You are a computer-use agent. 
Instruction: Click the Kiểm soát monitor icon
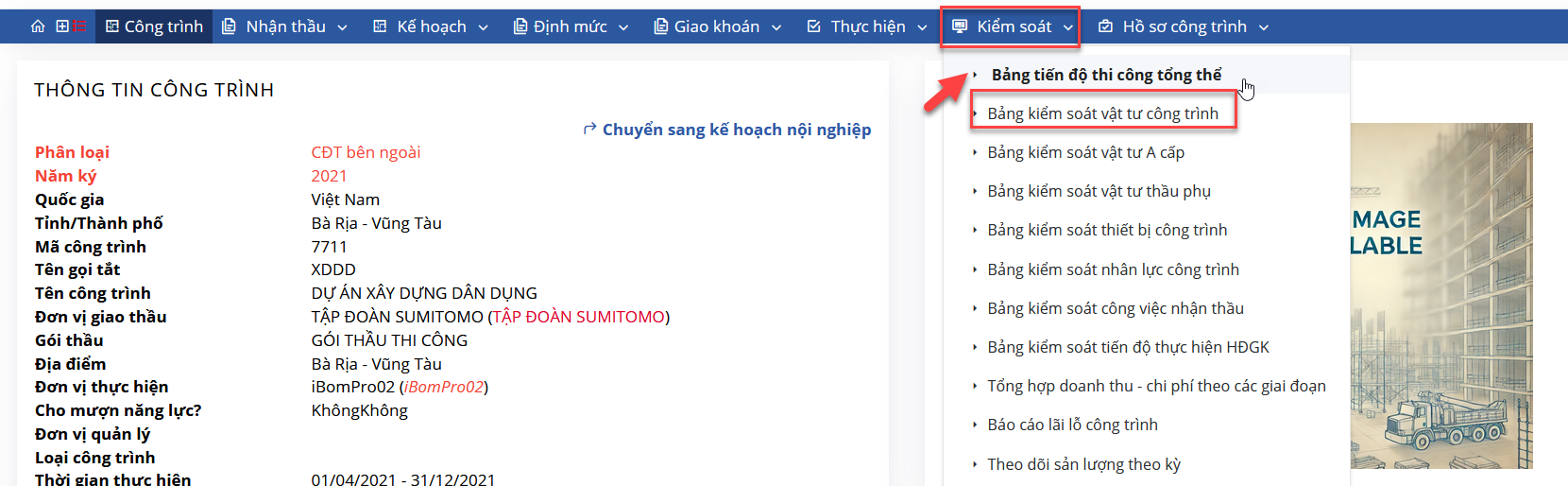pyautogui.click(x=960, y=26)
